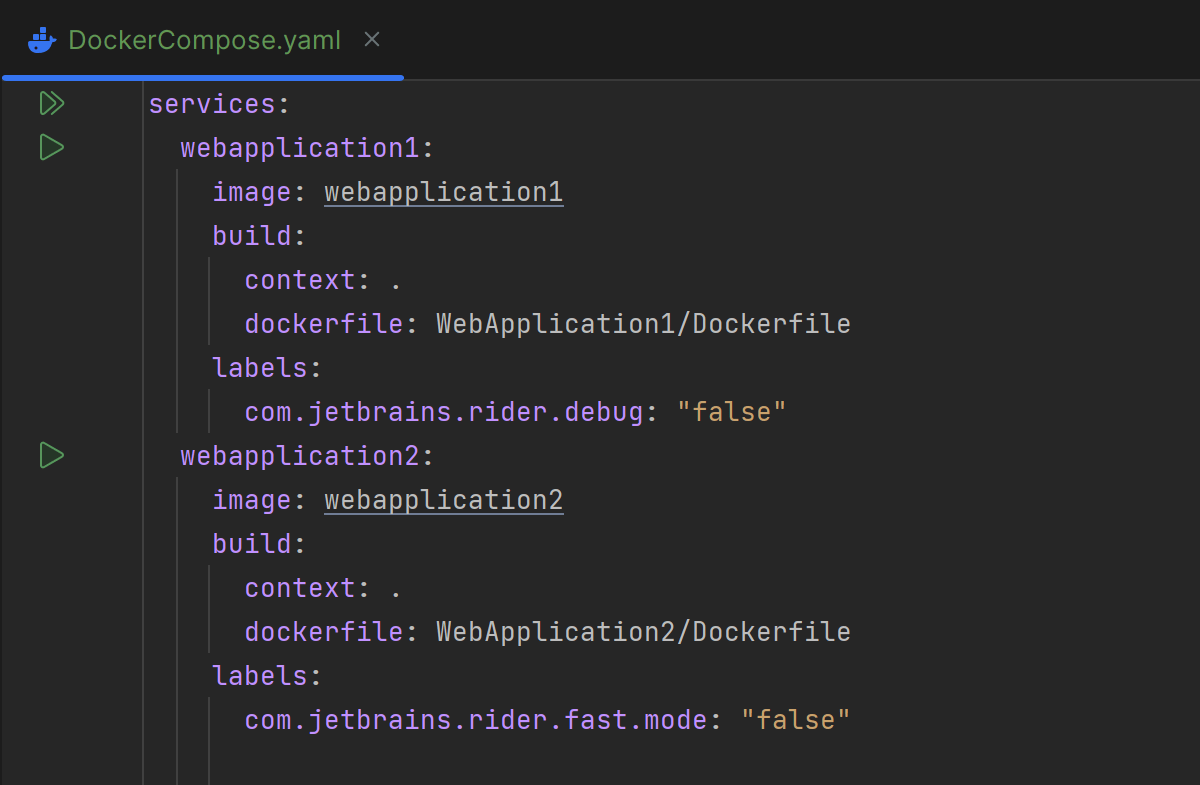Viewport: 1200px width, 785px height.
Task: Click the Docker whale icon on tab
Action: pos(42,41)
